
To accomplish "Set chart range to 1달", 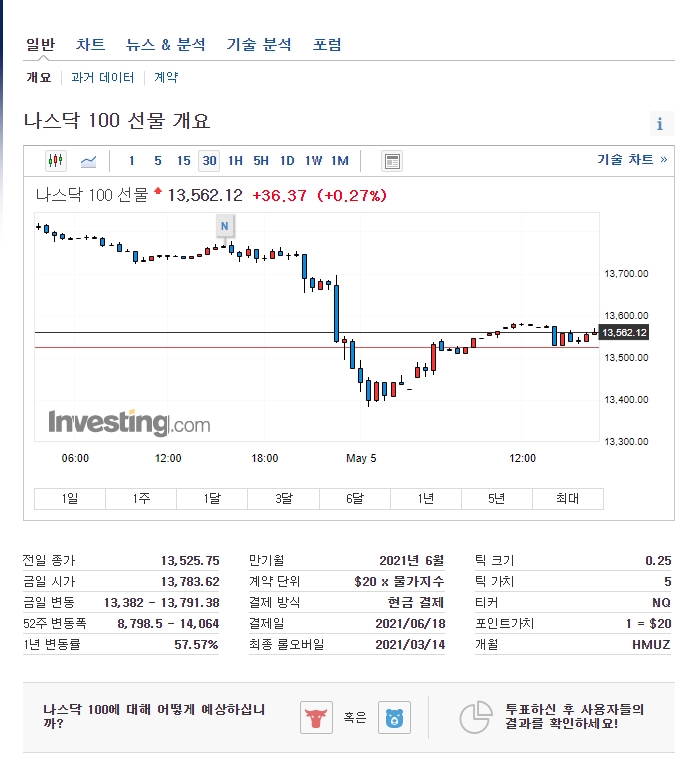I will point(212,499).
